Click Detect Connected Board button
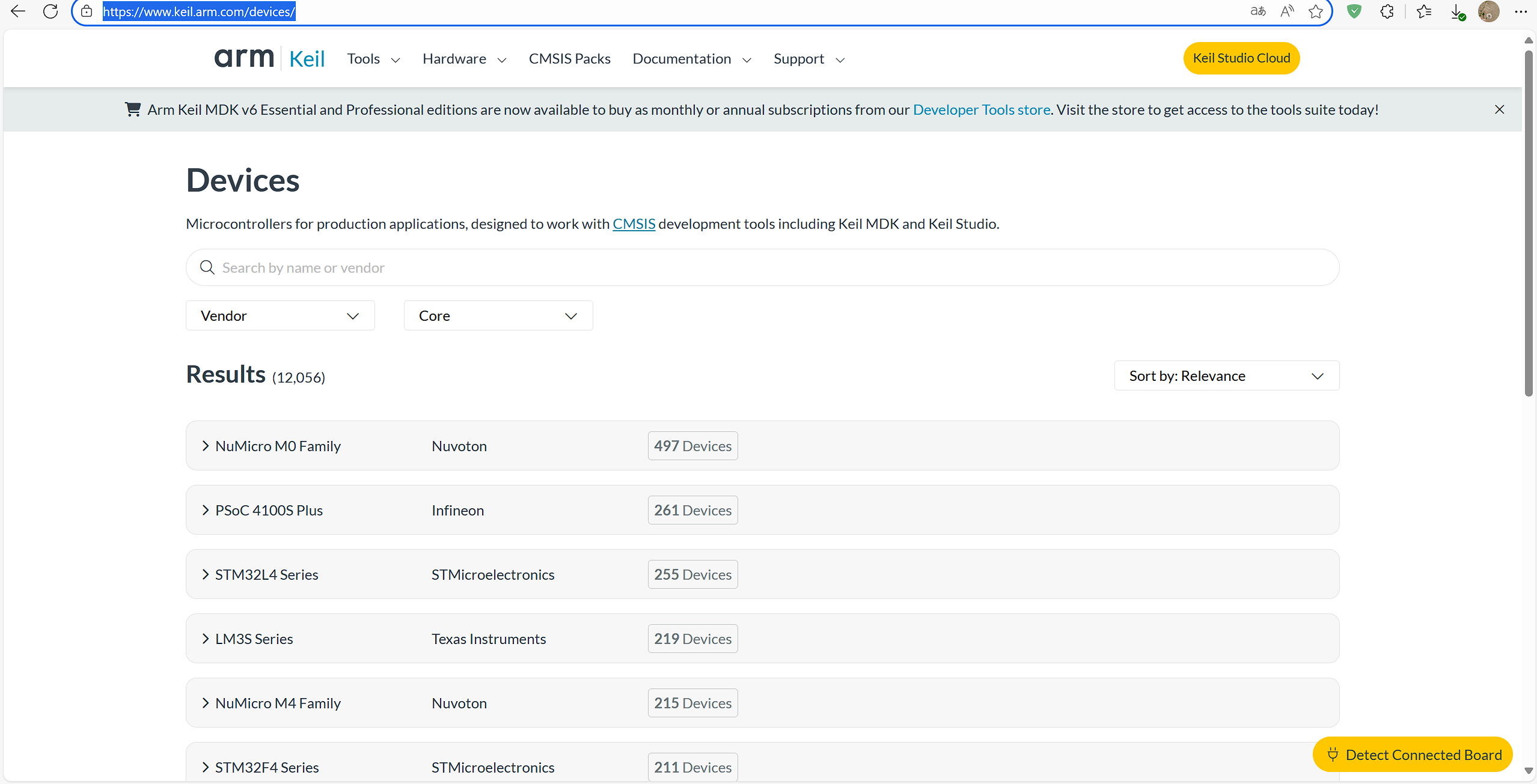This screenshot has height=784, width=1537. [1413, 755]
